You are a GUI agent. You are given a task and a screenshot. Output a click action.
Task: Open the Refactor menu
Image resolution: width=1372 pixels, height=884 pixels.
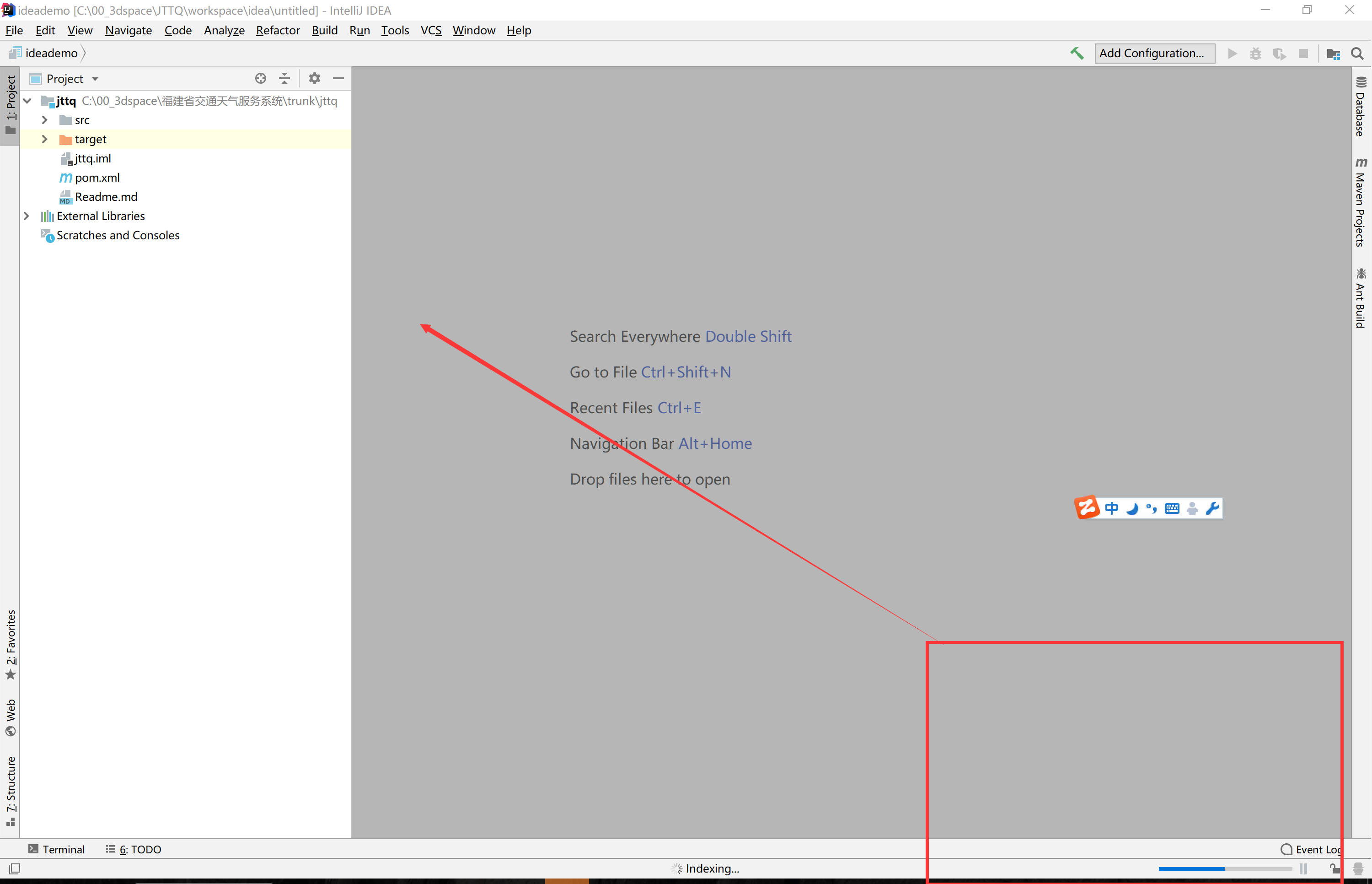pos(278,30)
